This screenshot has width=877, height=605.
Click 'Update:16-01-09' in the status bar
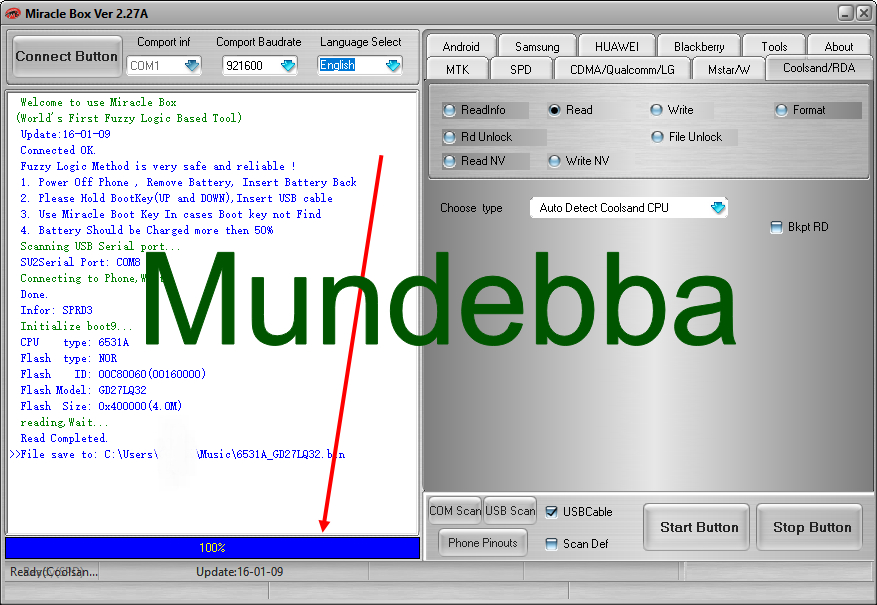coord(239,572)
